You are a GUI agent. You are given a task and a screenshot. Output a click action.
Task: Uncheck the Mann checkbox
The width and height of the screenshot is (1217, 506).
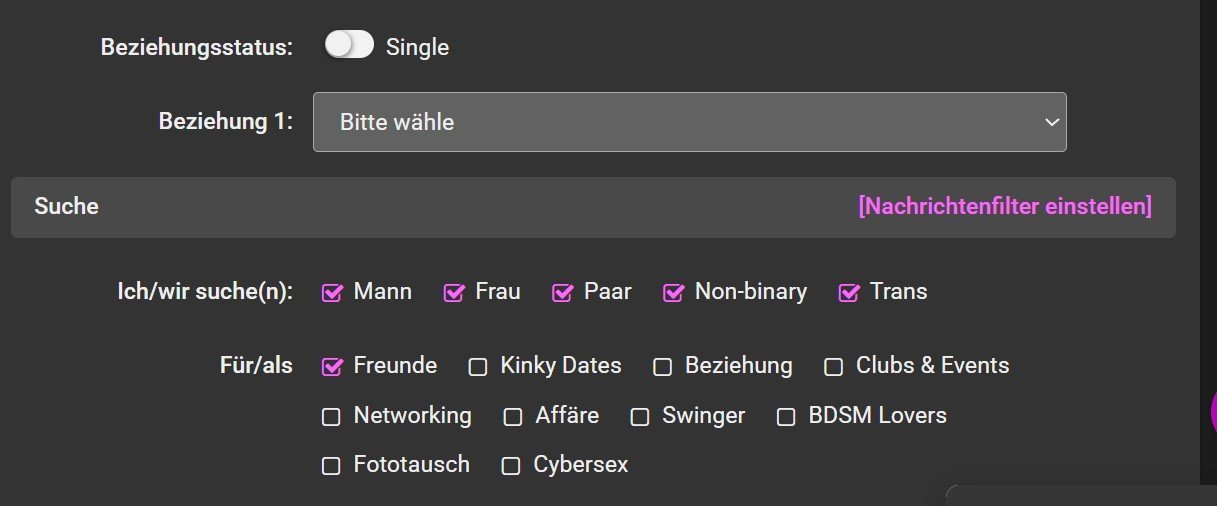[332, 293]
